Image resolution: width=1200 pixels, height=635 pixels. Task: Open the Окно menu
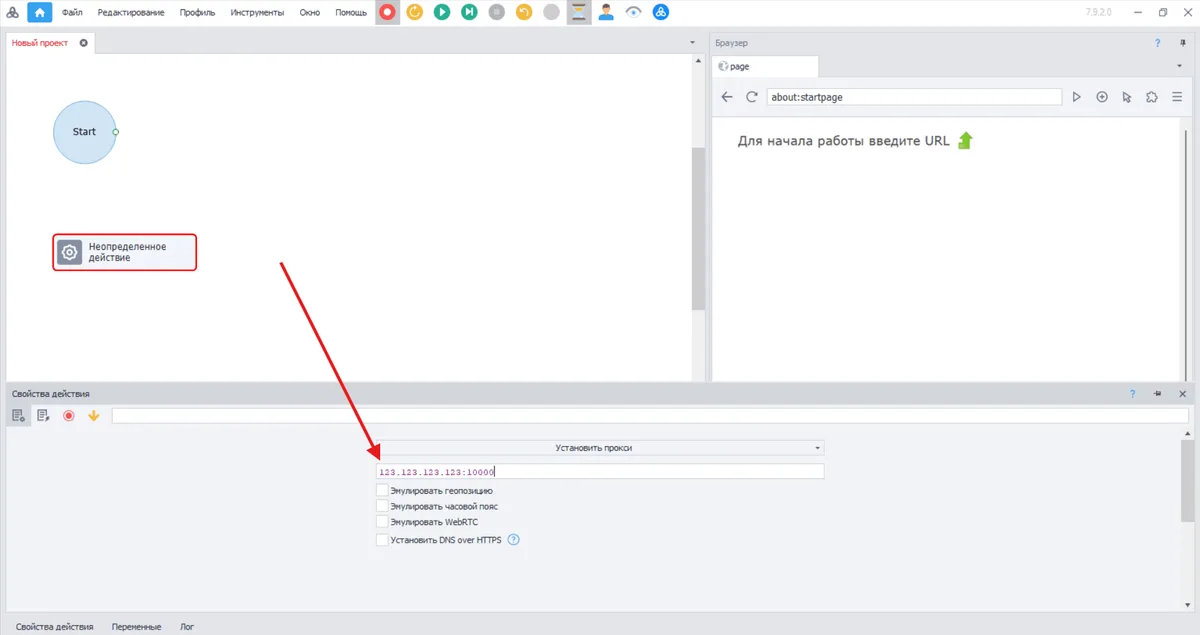310,13
